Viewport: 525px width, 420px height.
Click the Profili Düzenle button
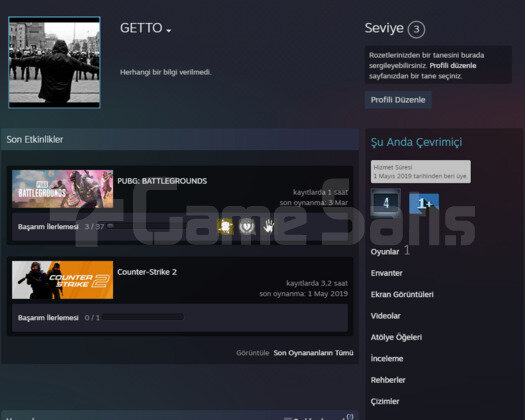pos(398,100)
